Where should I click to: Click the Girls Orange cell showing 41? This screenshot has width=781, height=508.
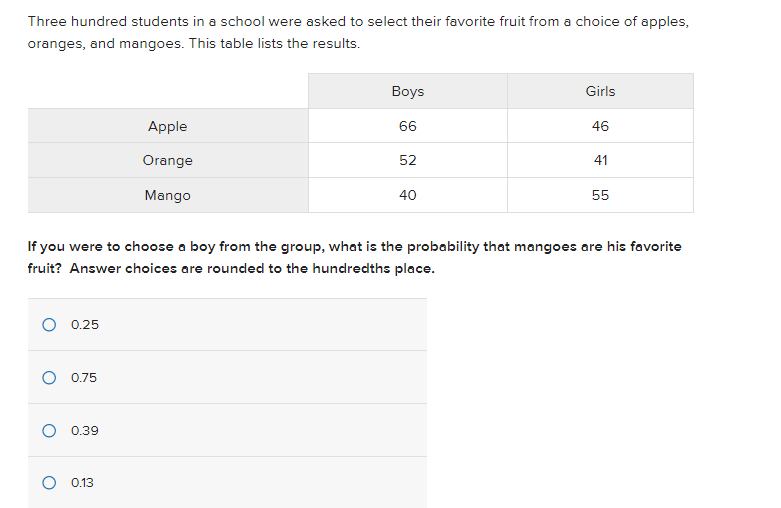(600, 160)
